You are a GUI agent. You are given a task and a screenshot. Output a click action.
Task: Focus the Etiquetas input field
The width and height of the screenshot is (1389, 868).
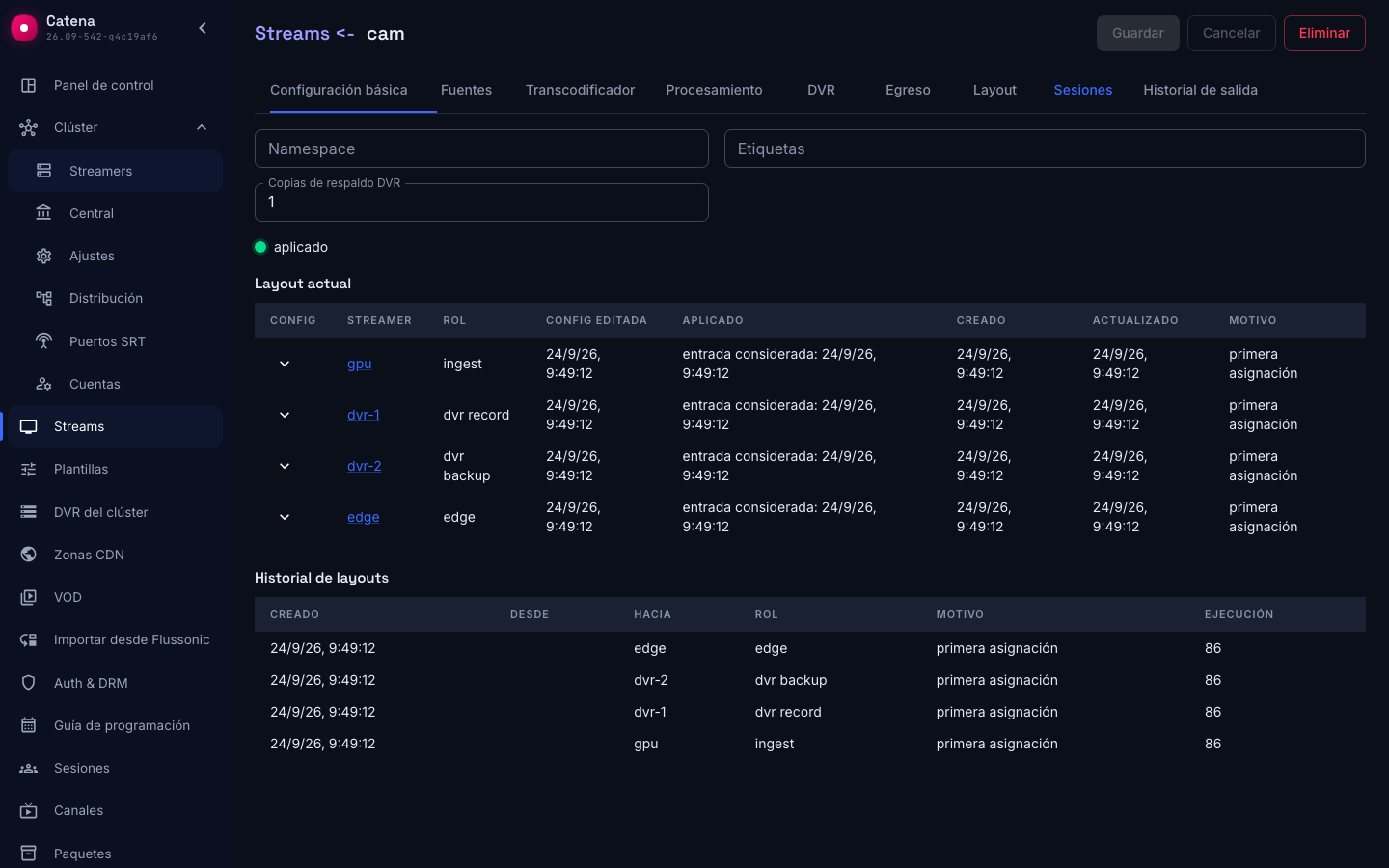click(1045, 149)
